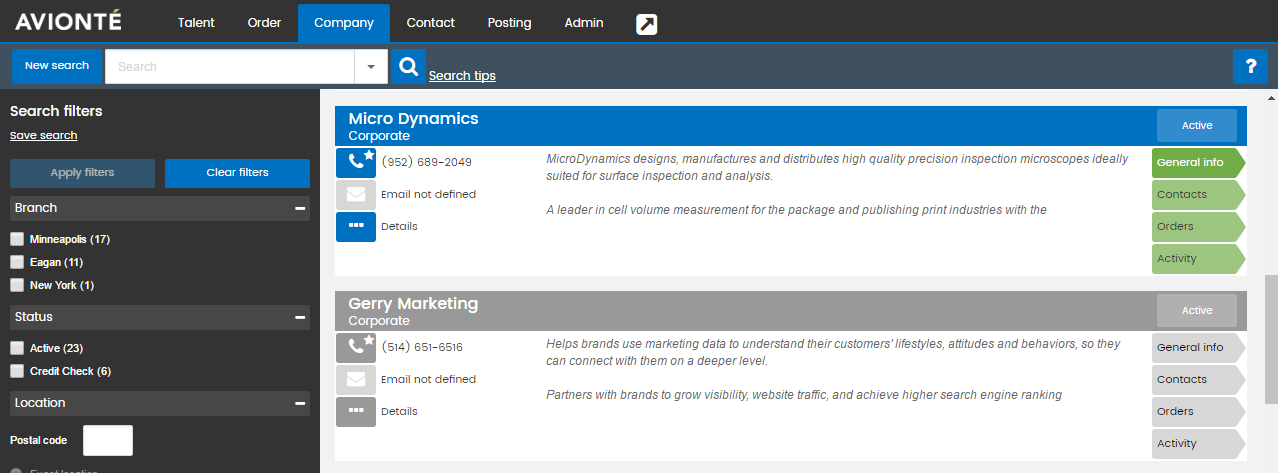This screenshot has width=1278, height=473.
Task: Click the Search filters heading
Action: point(56,111)
